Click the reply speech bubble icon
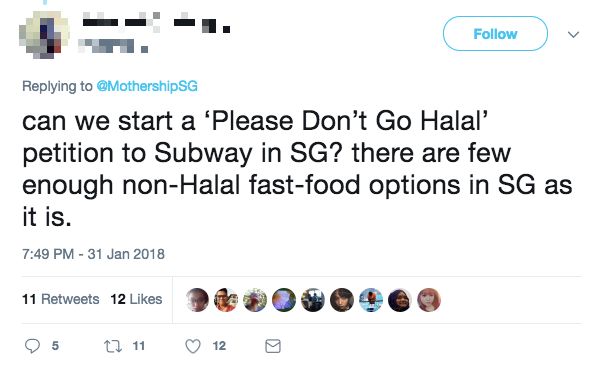 pyautogui.click(x=32, y=345)
